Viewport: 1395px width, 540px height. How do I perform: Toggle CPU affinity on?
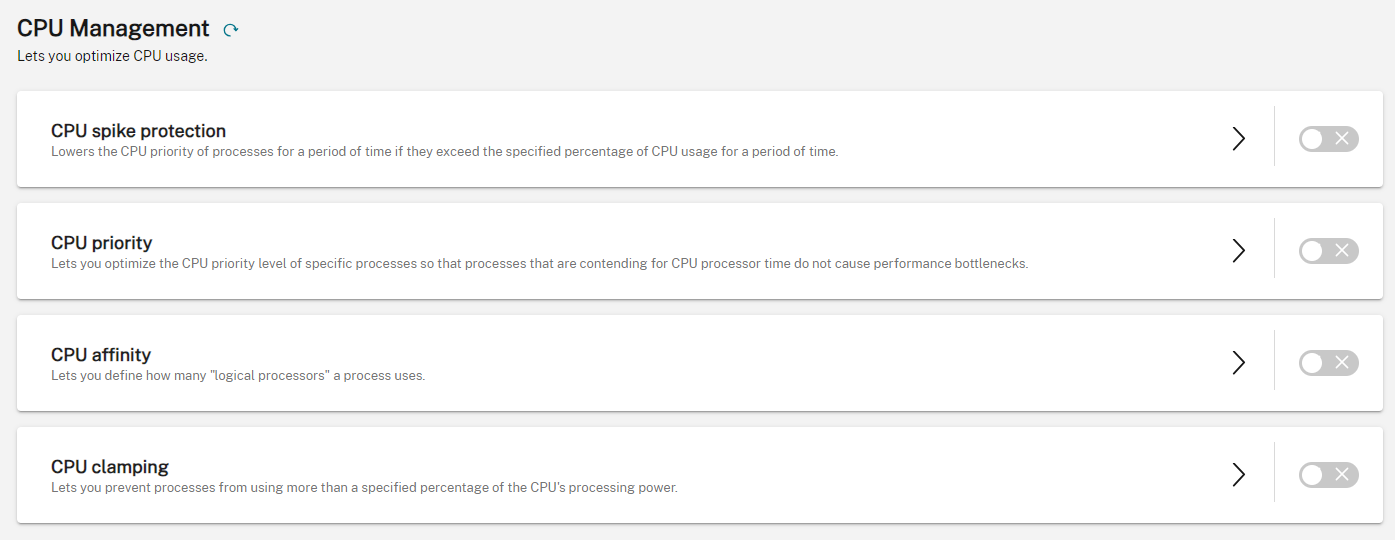1328,363
